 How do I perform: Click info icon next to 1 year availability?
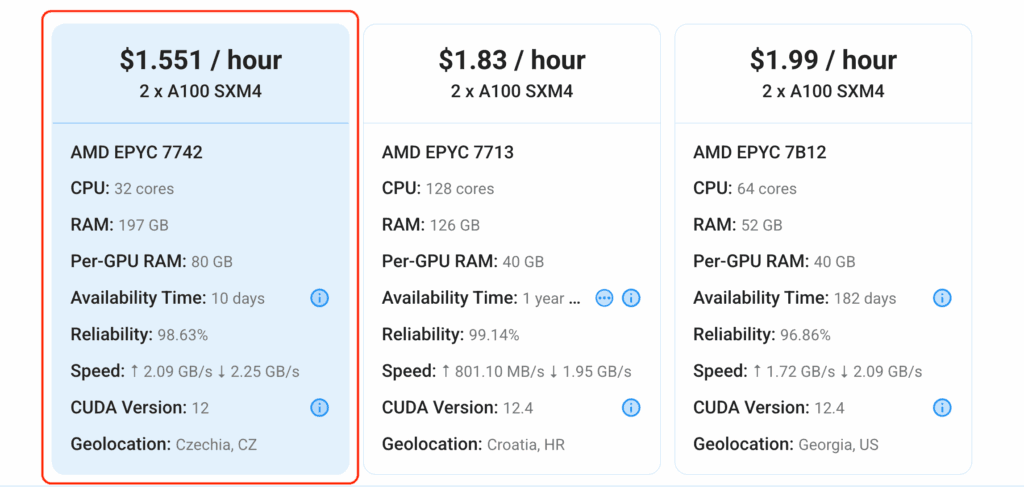point(631,298)
